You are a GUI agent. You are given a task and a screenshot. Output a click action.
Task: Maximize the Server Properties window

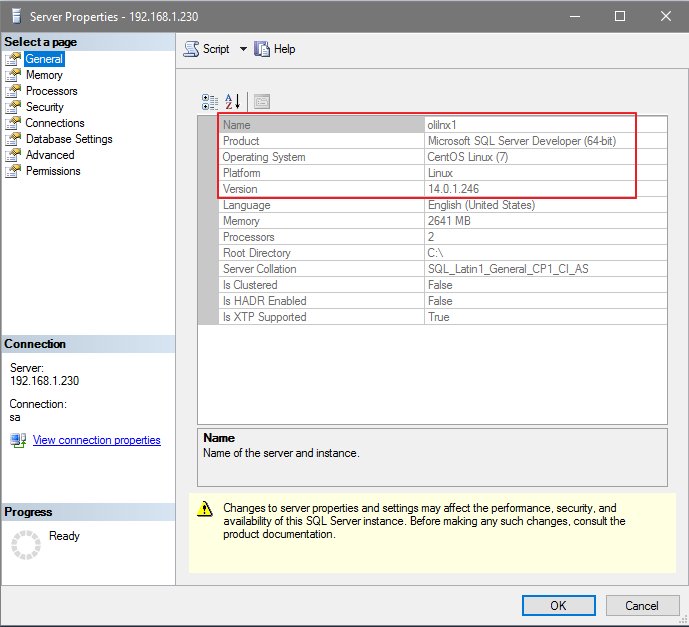click(x=620, y=16)
